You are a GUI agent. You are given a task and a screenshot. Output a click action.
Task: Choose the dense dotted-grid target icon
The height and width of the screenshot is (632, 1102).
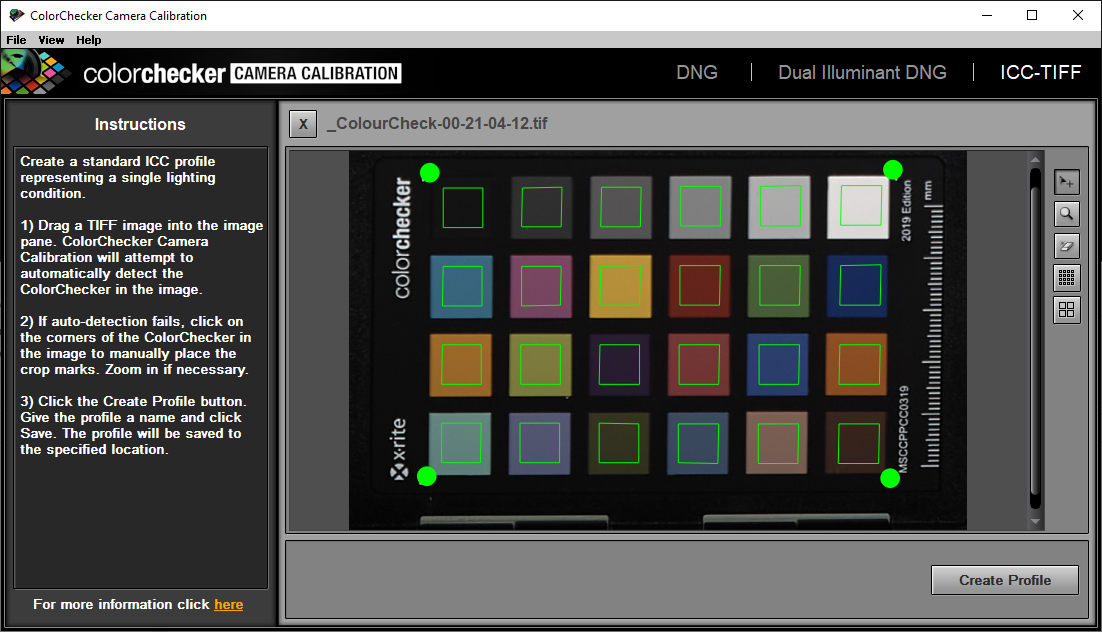pos(1066,278)
